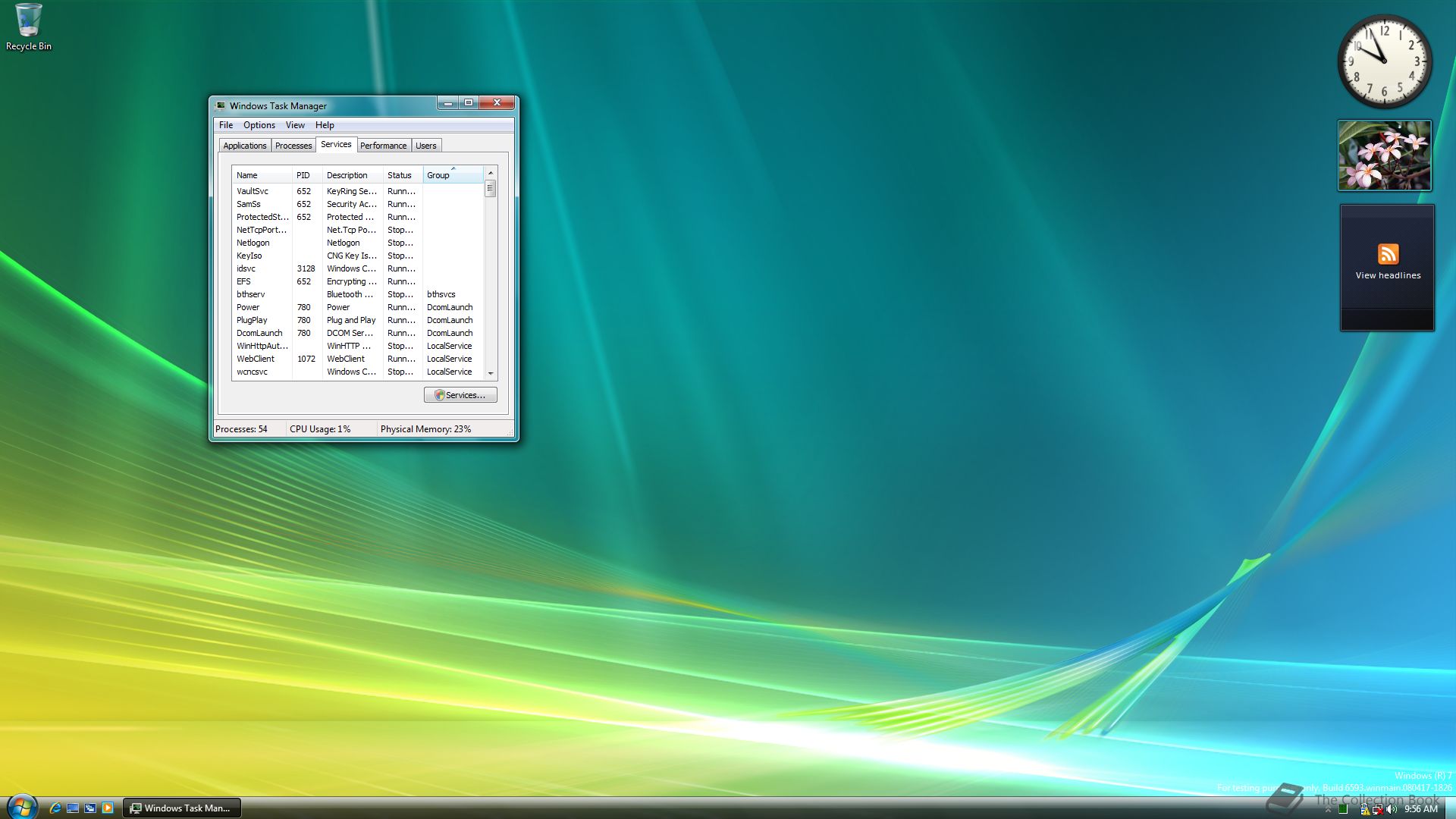Select the WebClient service name cell
1456x819 pixels.
click(256, 359)
